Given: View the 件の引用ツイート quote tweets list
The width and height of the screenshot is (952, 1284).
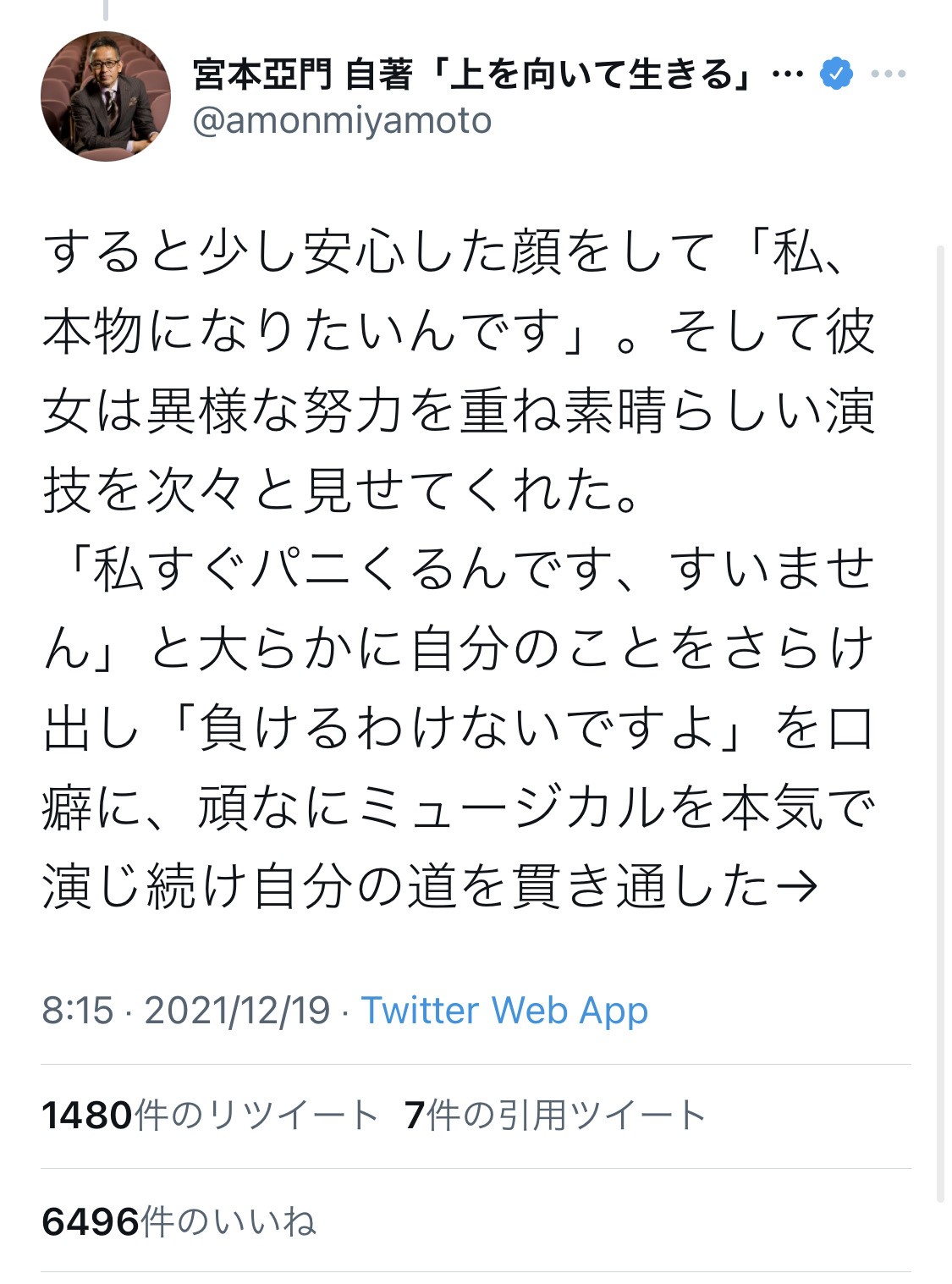Looking at the screenshot, I should pos(566,1116).
